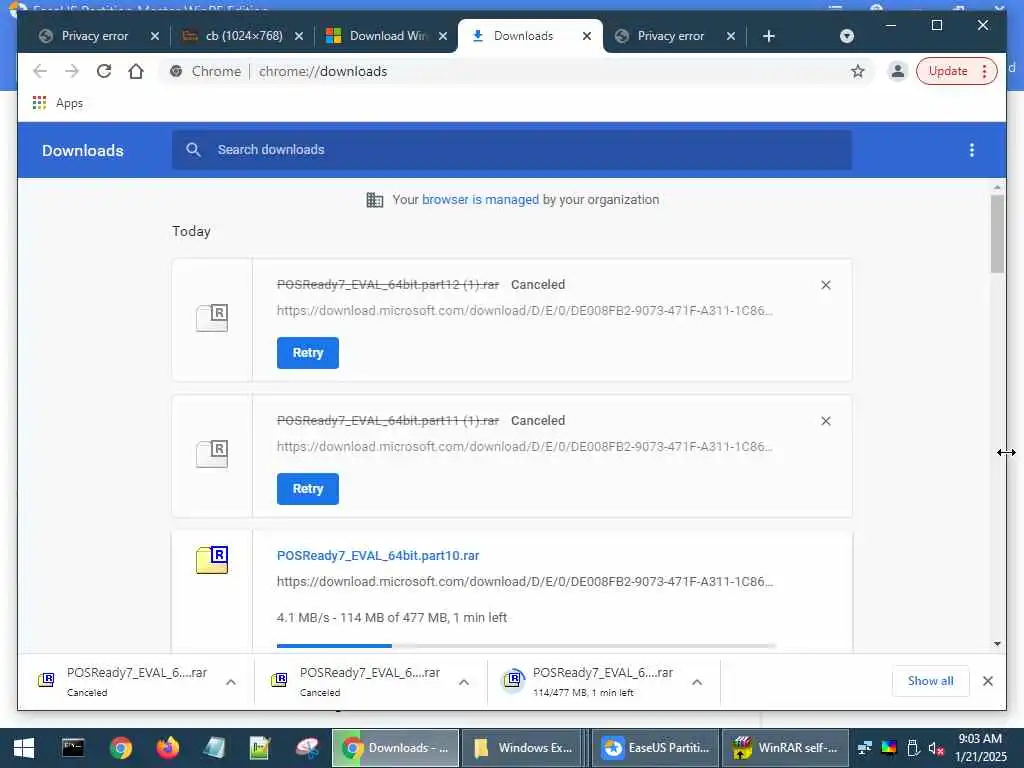This screenshot has width=1024, height=768.
Task: Open the green document taskbar icon
Action: [261, 748]
